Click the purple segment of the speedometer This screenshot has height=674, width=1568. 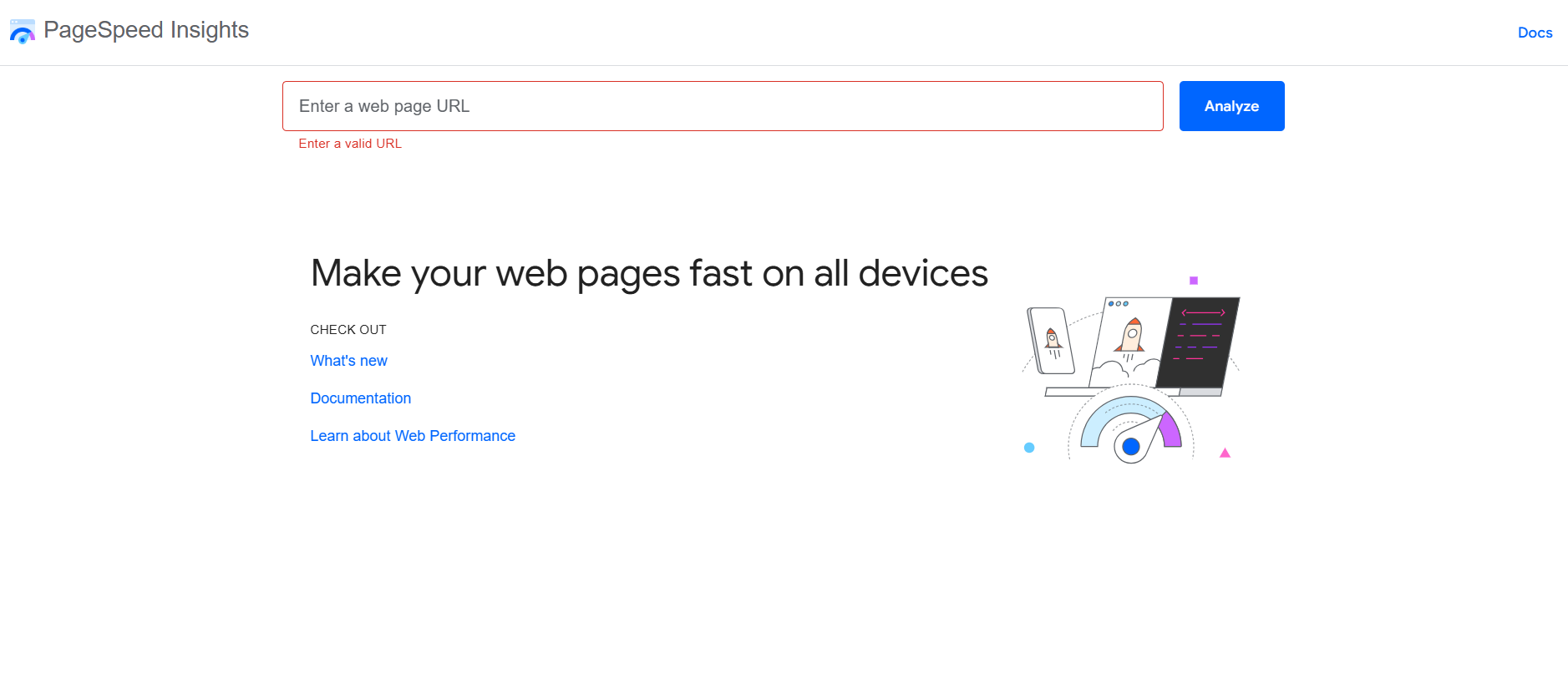(1170, 429)
